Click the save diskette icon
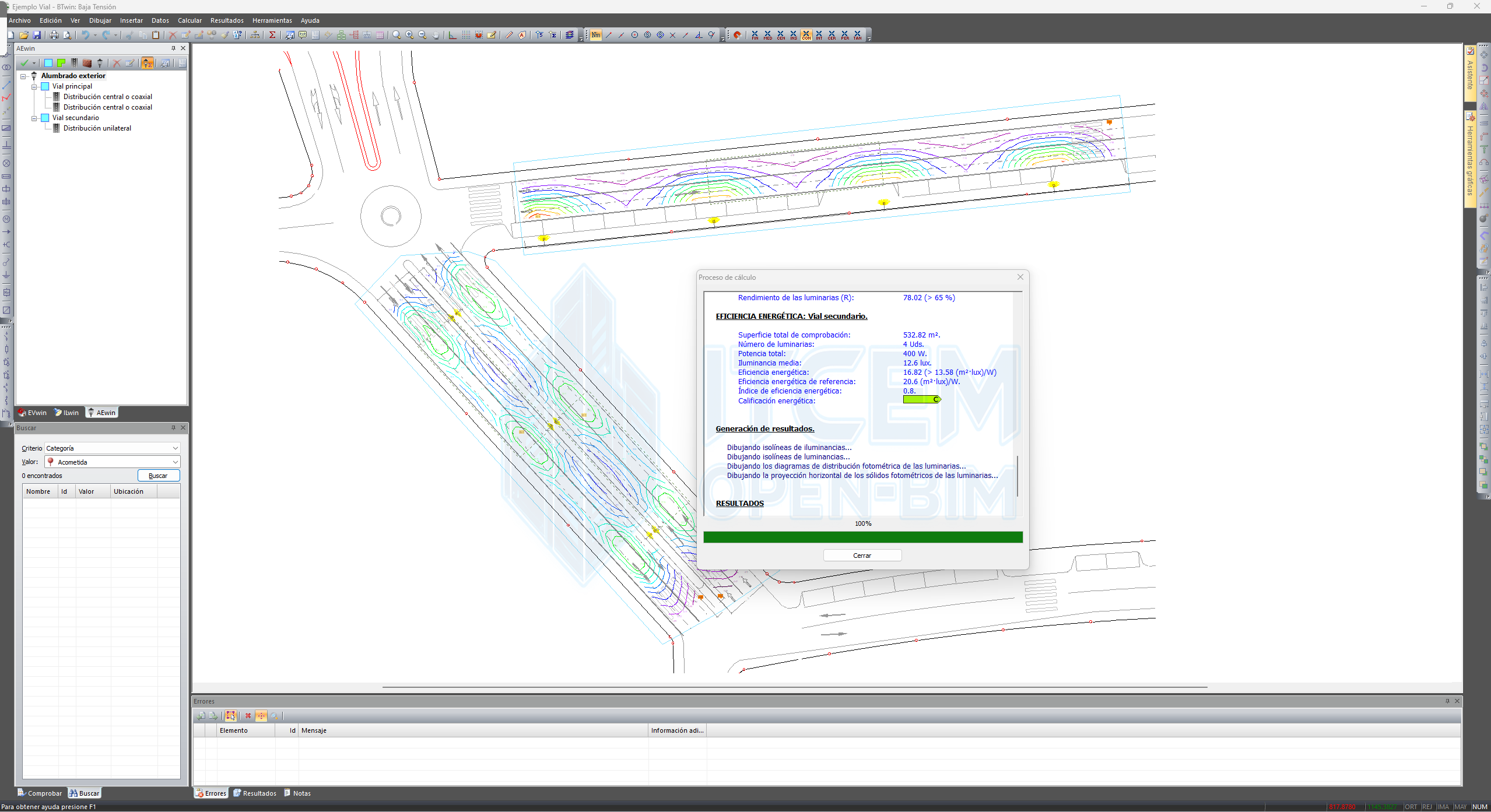 point(37,35)
